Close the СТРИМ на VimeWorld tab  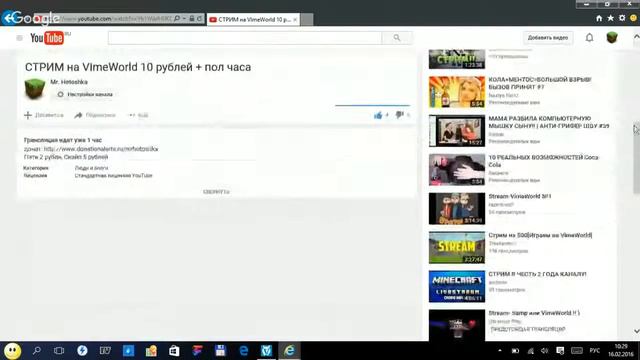[295, 19]
